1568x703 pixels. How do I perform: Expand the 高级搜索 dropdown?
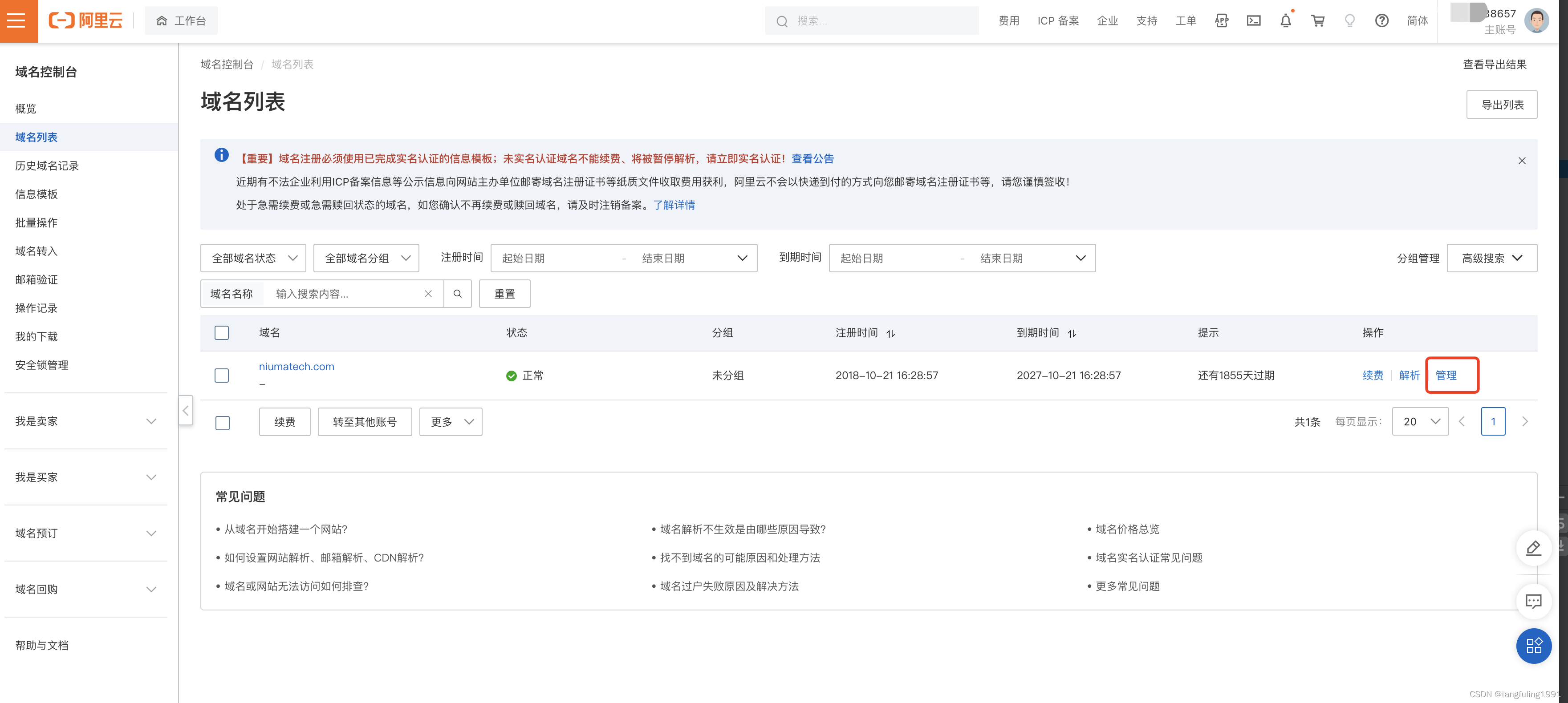click(1492, 258)
